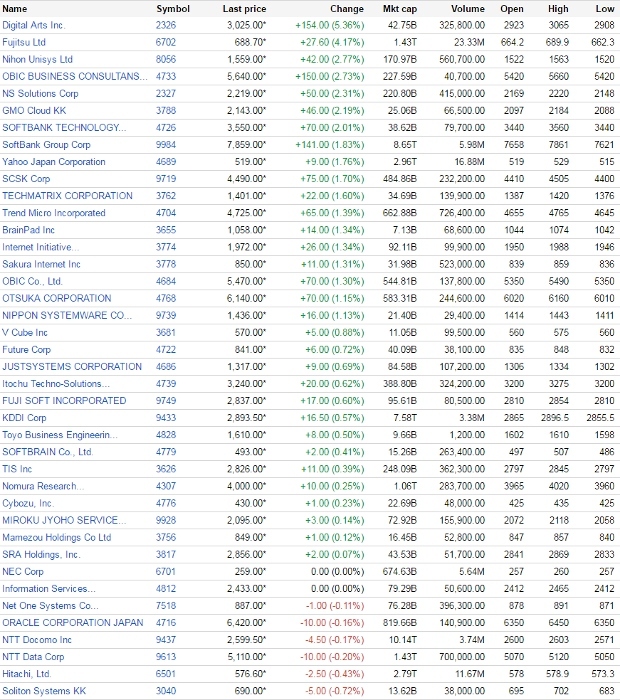Viewport: 620px width, 700px height.
Task: Sort by the Name column header
Action: pos(15,9)
